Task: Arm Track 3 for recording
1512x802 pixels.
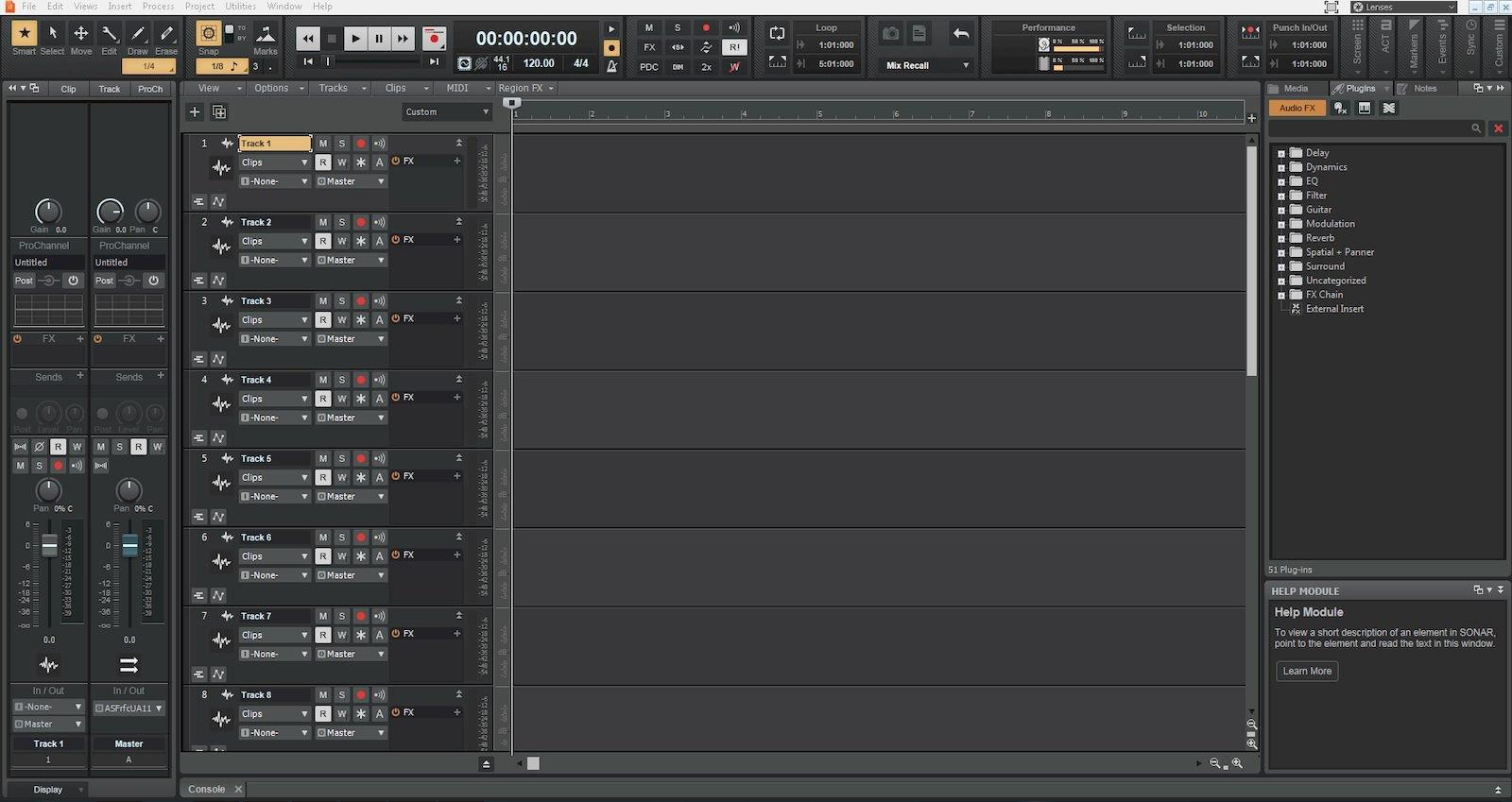Action: coord(361,300)
